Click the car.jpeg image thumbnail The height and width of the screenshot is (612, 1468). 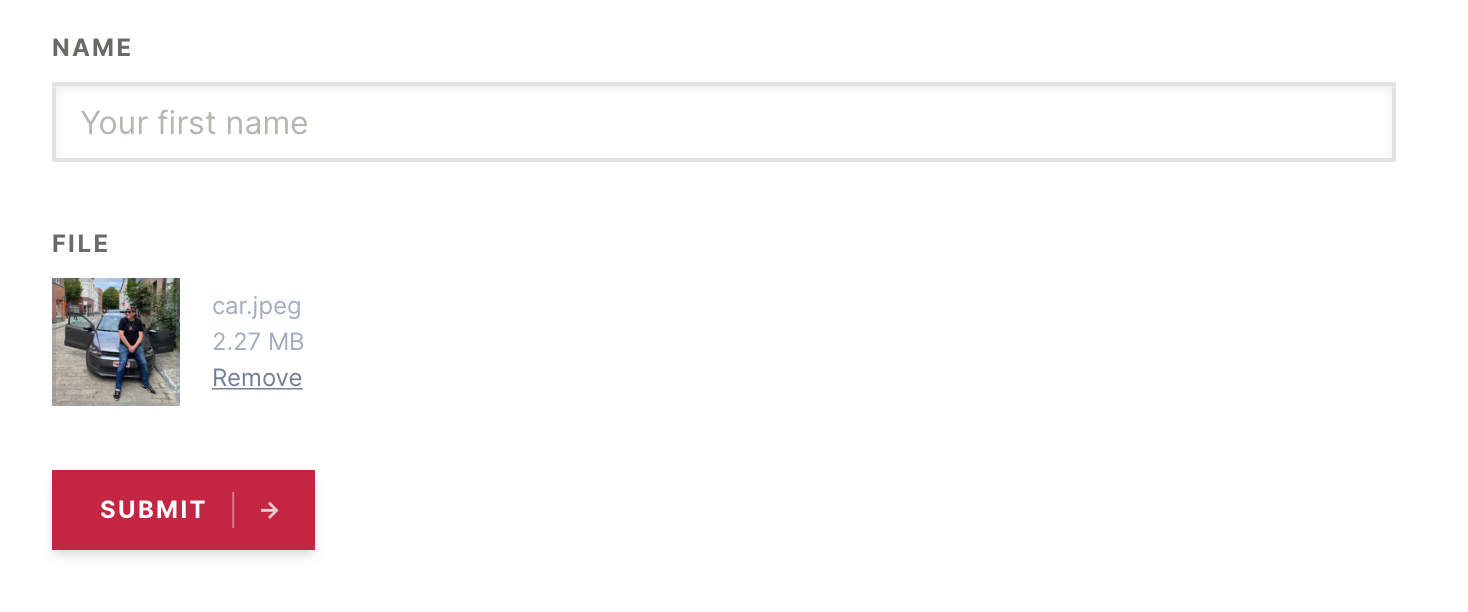tap(116, 342)
